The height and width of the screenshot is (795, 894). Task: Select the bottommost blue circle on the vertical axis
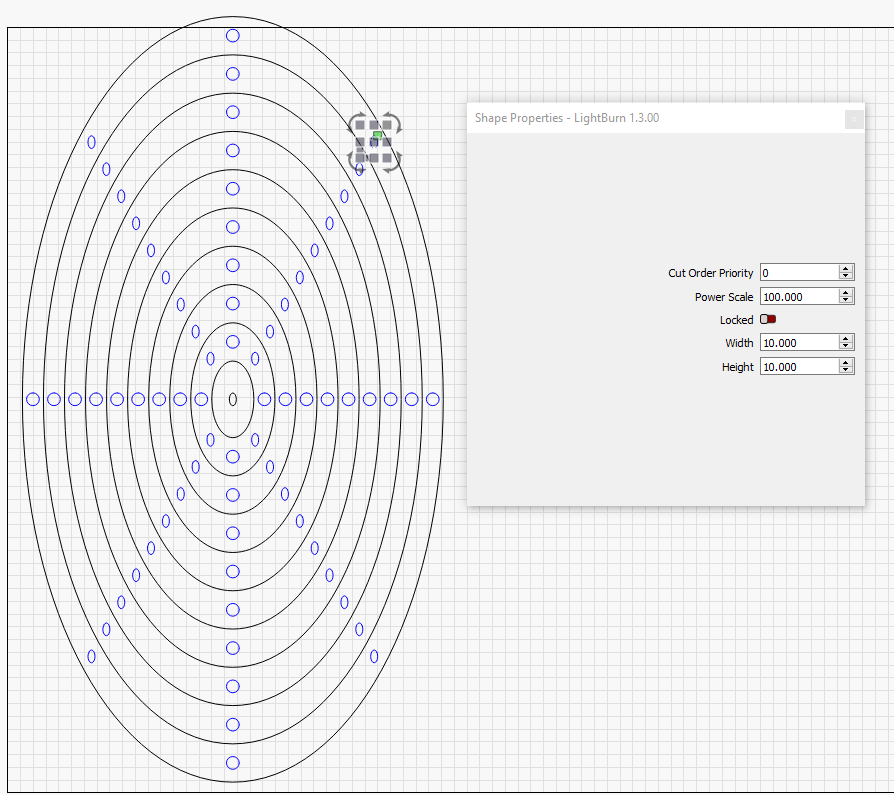[x=233, y=762]
